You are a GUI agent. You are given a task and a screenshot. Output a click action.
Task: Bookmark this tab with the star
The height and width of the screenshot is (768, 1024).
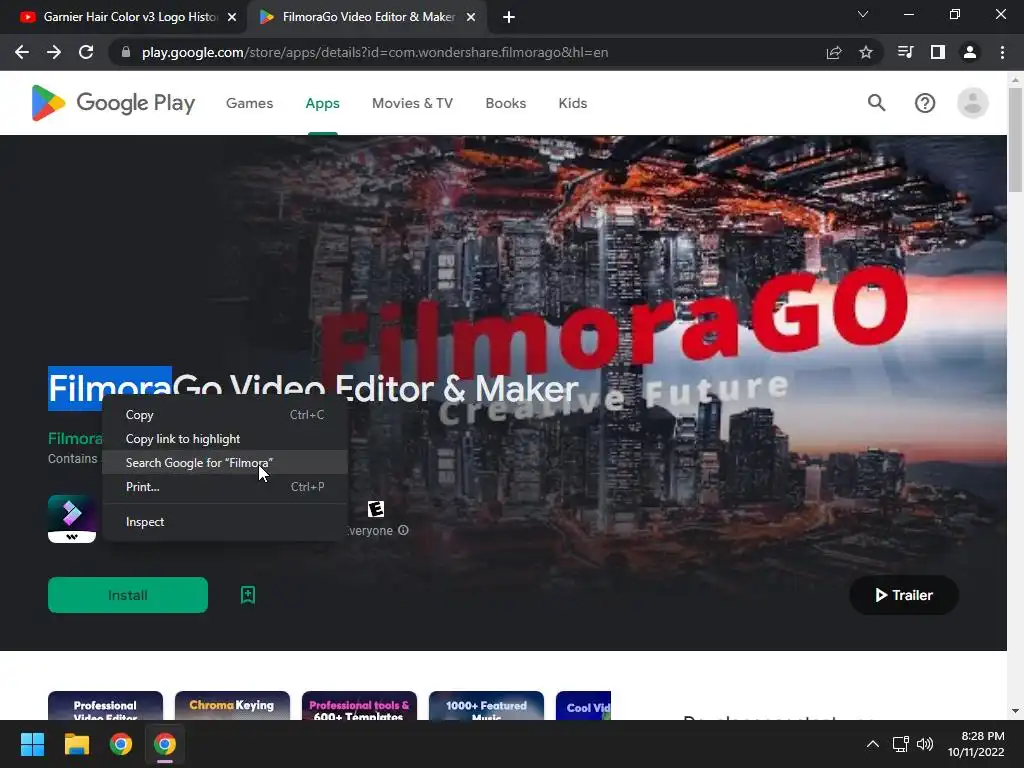coord(866,52)
